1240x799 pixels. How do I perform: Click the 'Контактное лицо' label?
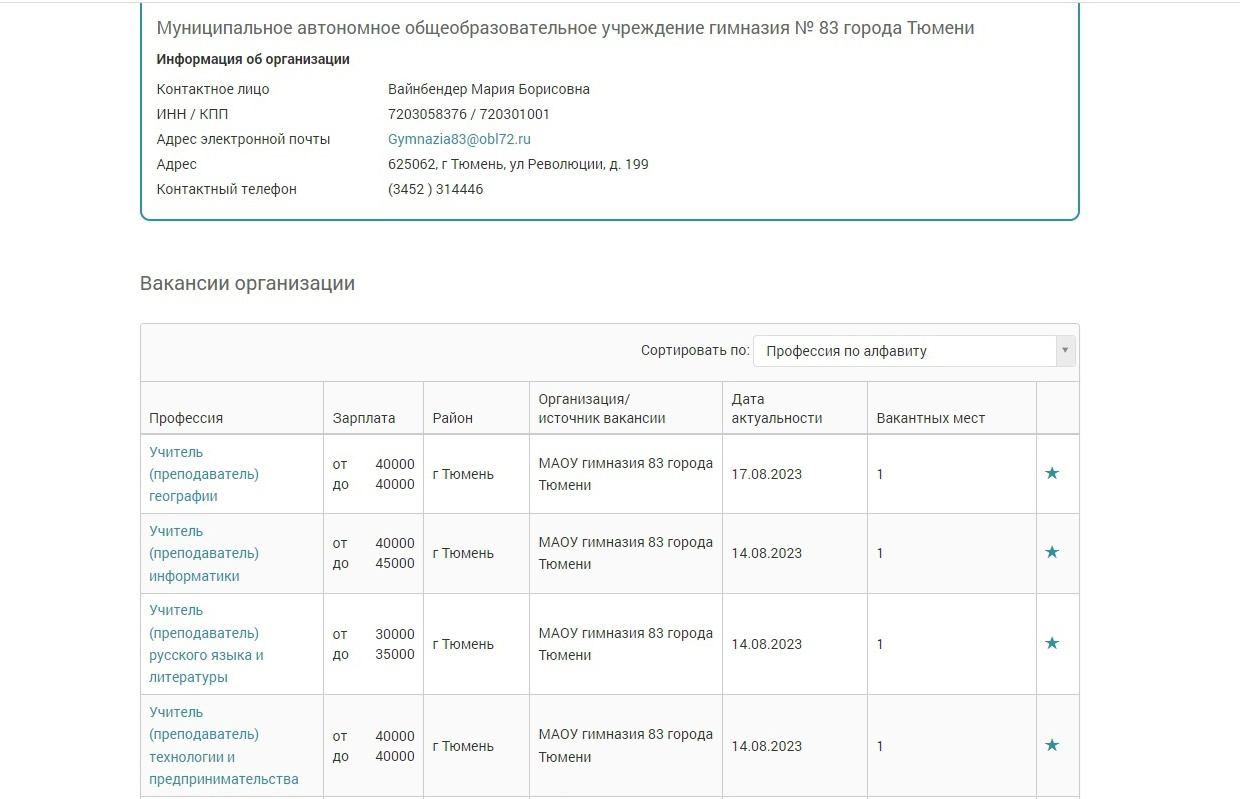pyautogui.click(x=213, y=89)
